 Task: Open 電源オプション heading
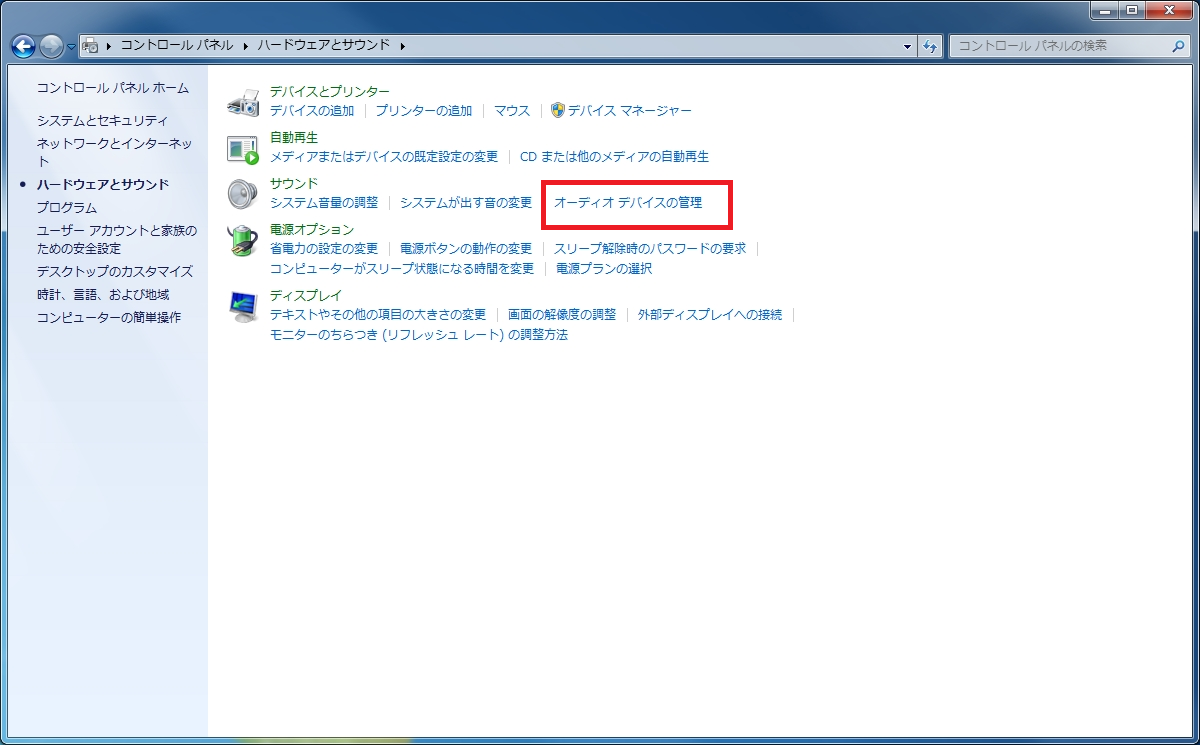[x=312, y=229]
